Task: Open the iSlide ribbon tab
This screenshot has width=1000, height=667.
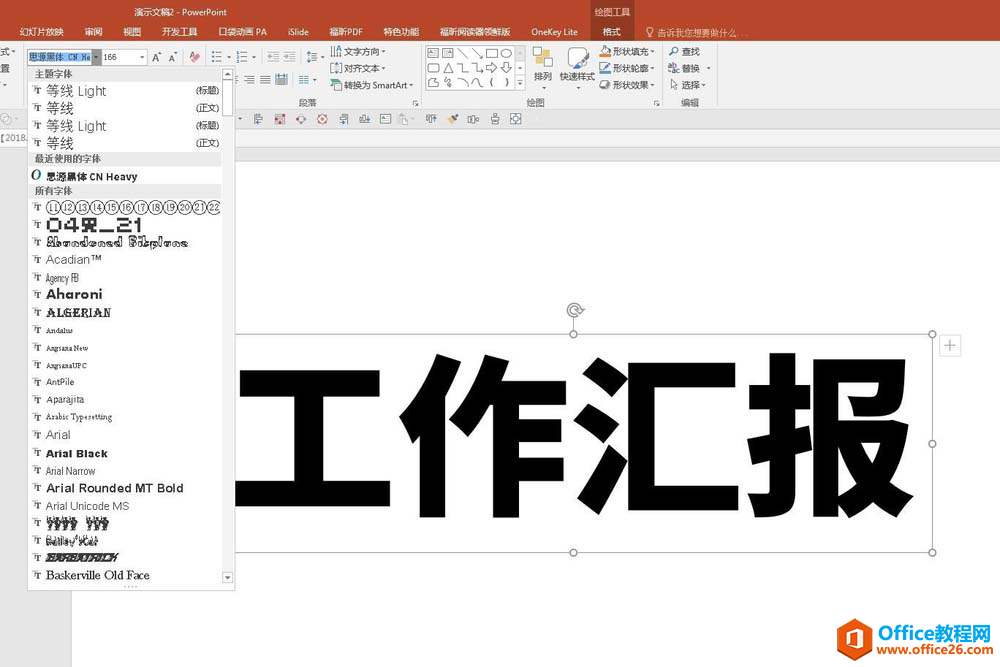Action: point(298,31)
